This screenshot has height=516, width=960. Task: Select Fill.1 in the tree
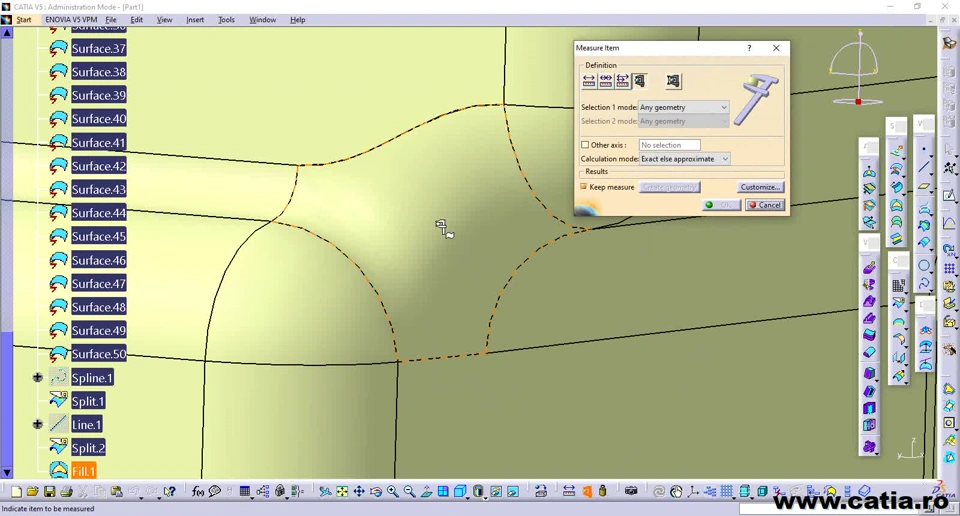(x=83, y=471)
